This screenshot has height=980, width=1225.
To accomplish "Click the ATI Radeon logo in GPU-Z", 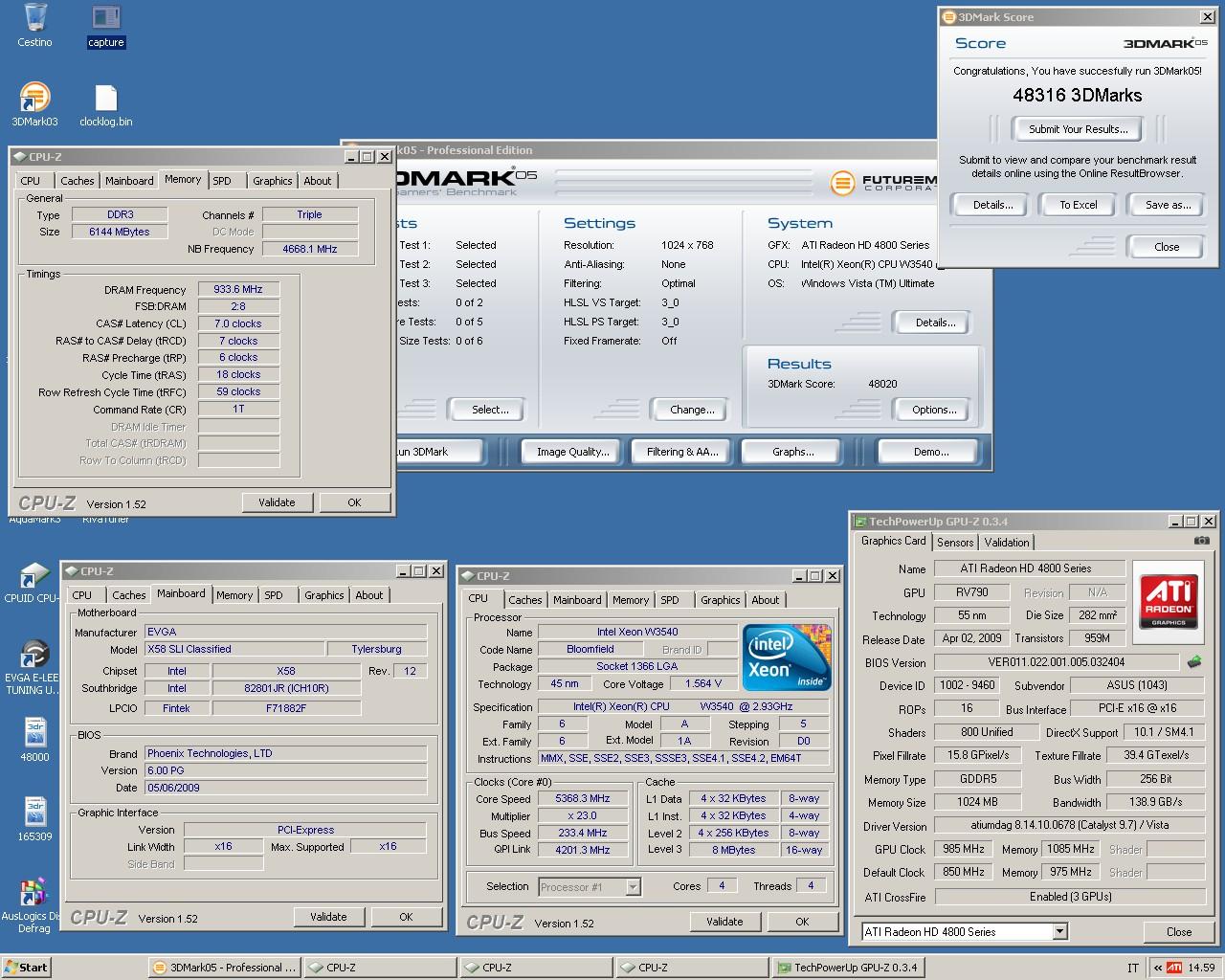I will pyautogui.click(x=1169, y=600).
